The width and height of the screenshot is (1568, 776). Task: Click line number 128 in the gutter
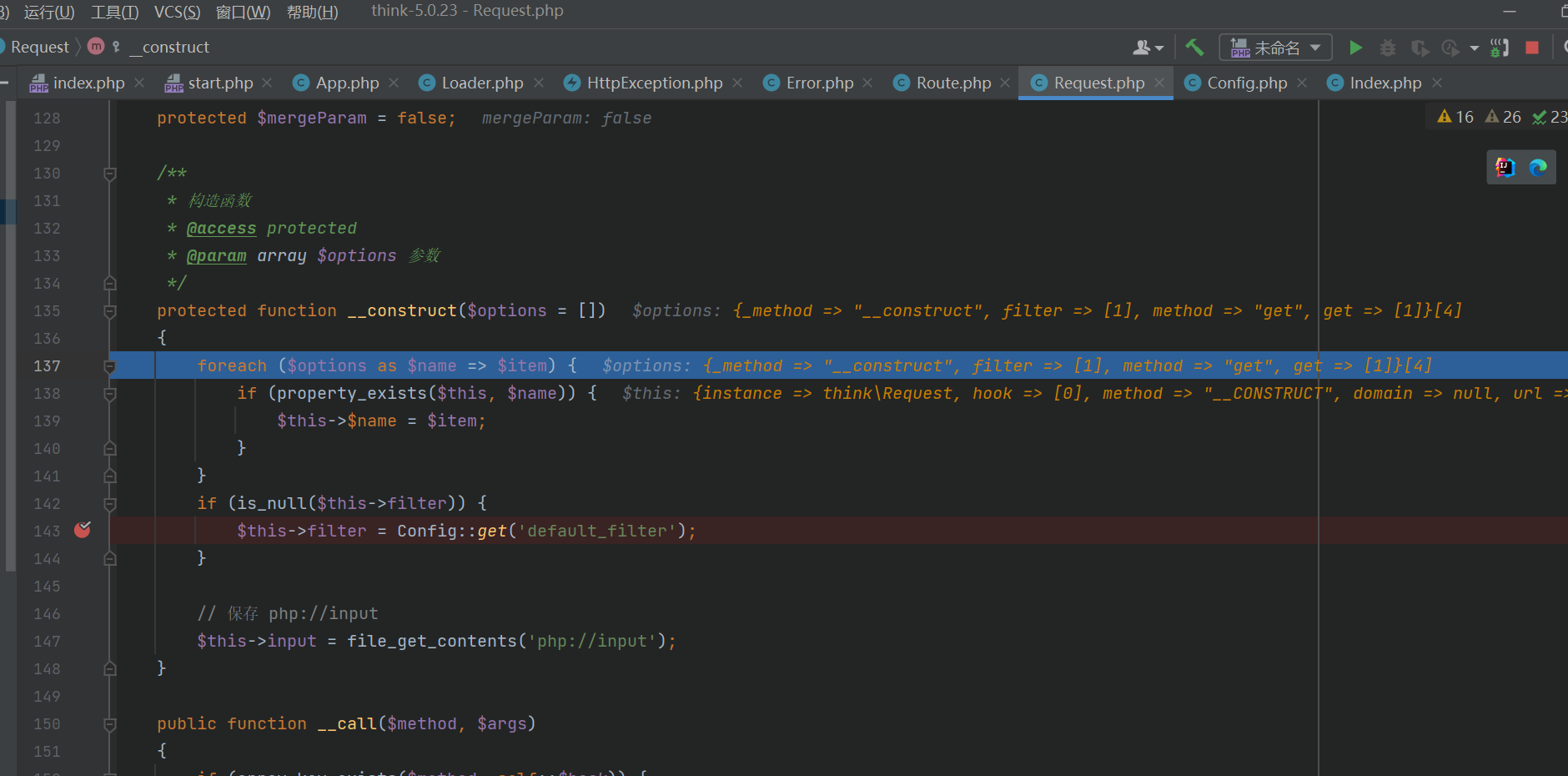click(47, 118)
